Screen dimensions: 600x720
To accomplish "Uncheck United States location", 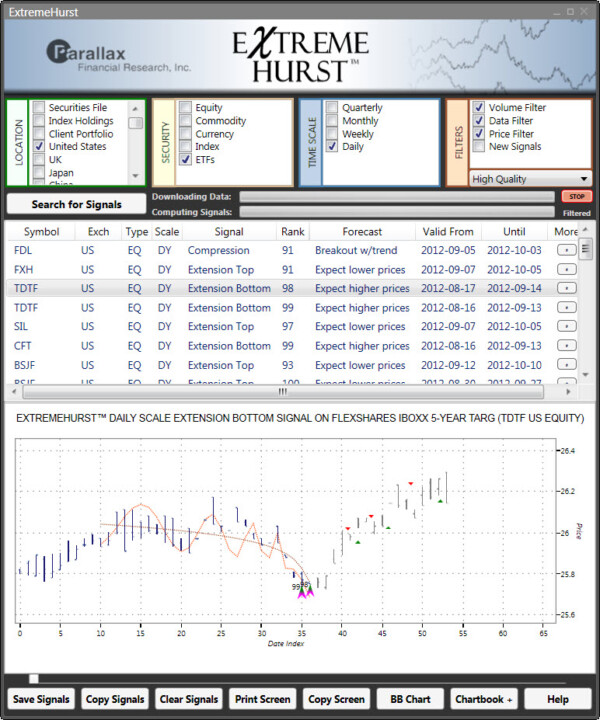I will pos(39,146).
